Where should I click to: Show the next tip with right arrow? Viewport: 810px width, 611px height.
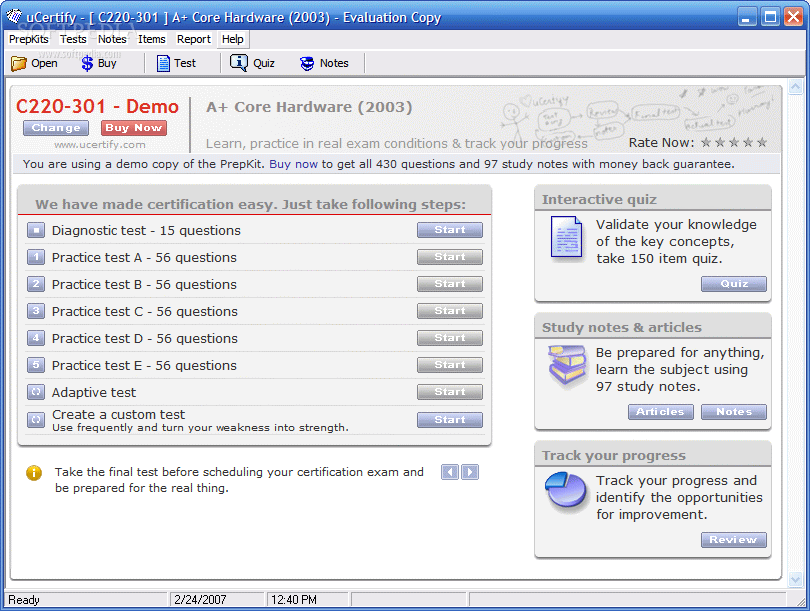point(470,472)
